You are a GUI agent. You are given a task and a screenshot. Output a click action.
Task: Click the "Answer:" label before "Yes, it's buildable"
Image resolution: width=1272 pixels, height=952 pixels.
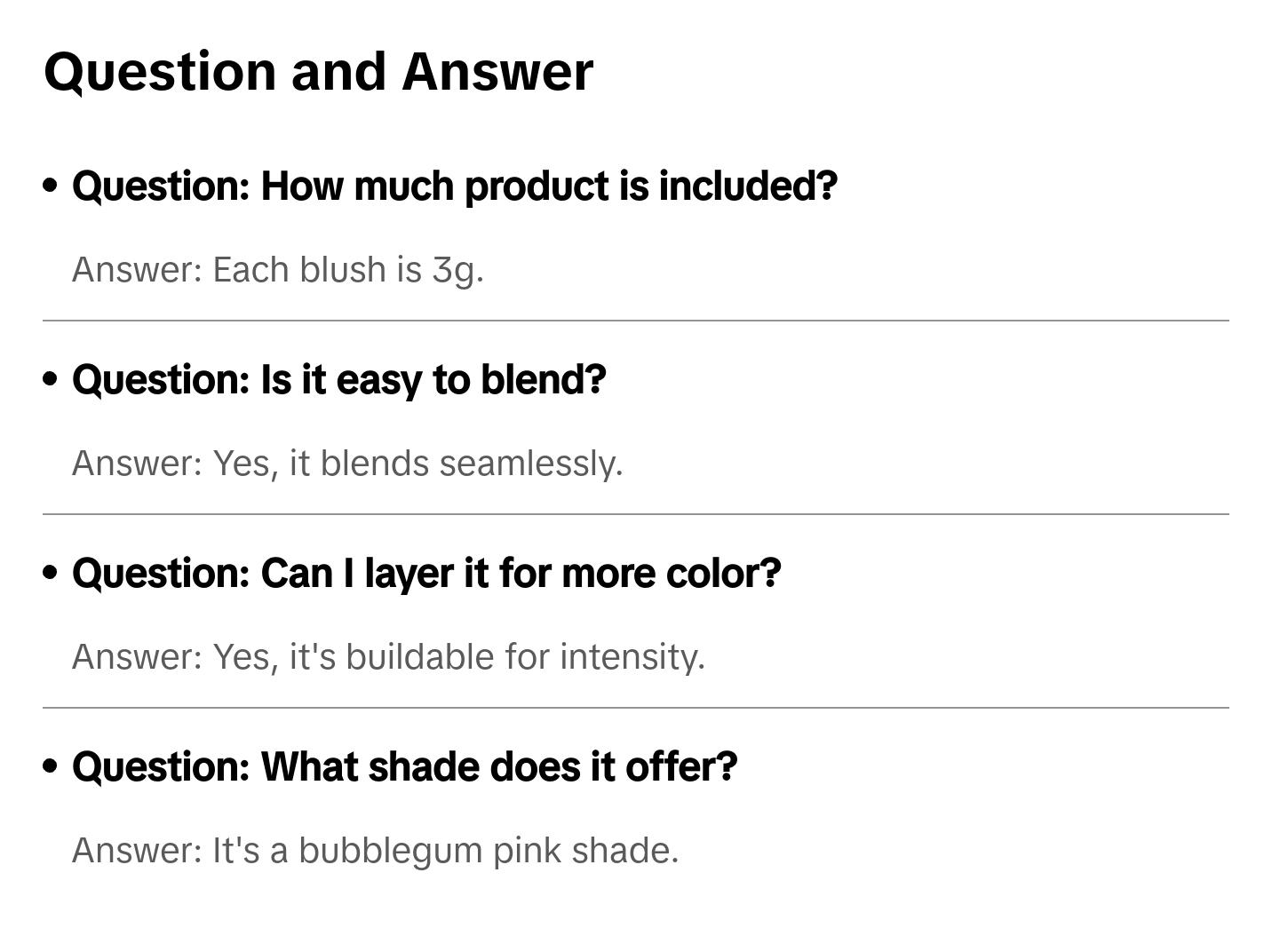pyautogui.click(x=138, y=657)
